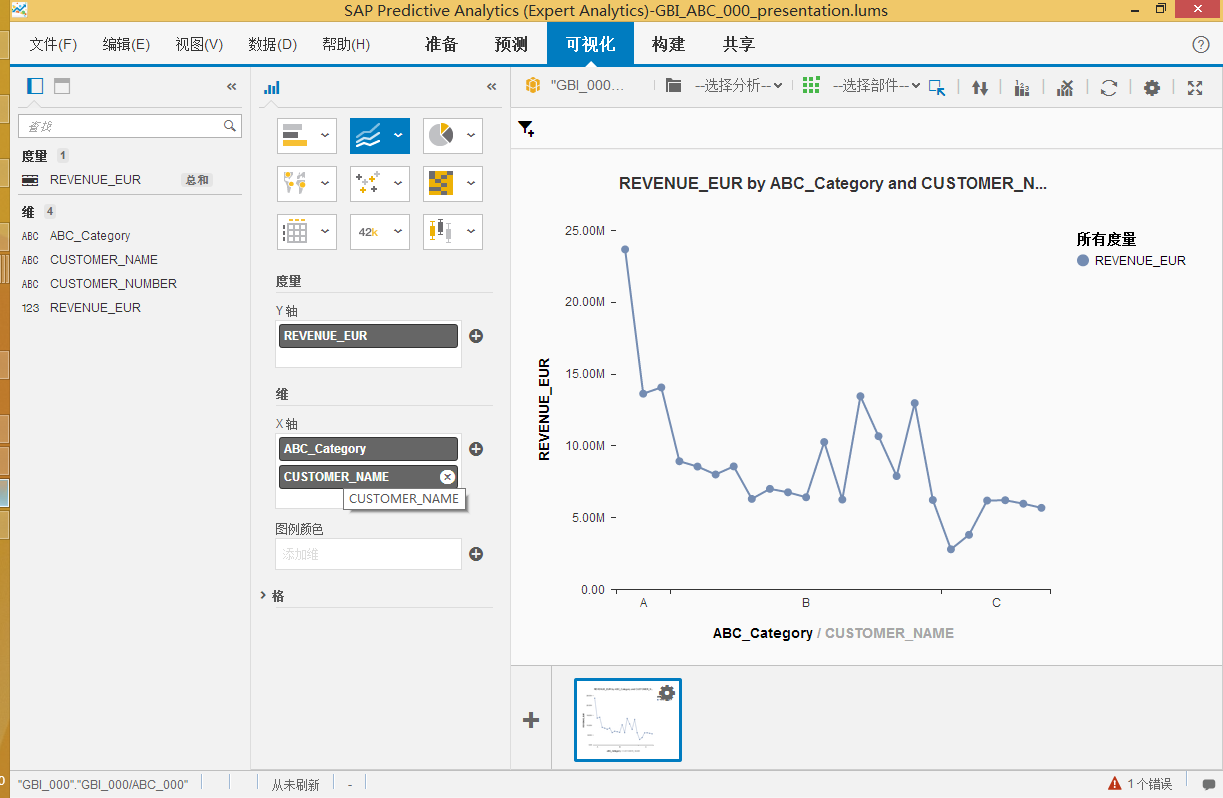Open the 编辑(E) menu

point(126,45)
